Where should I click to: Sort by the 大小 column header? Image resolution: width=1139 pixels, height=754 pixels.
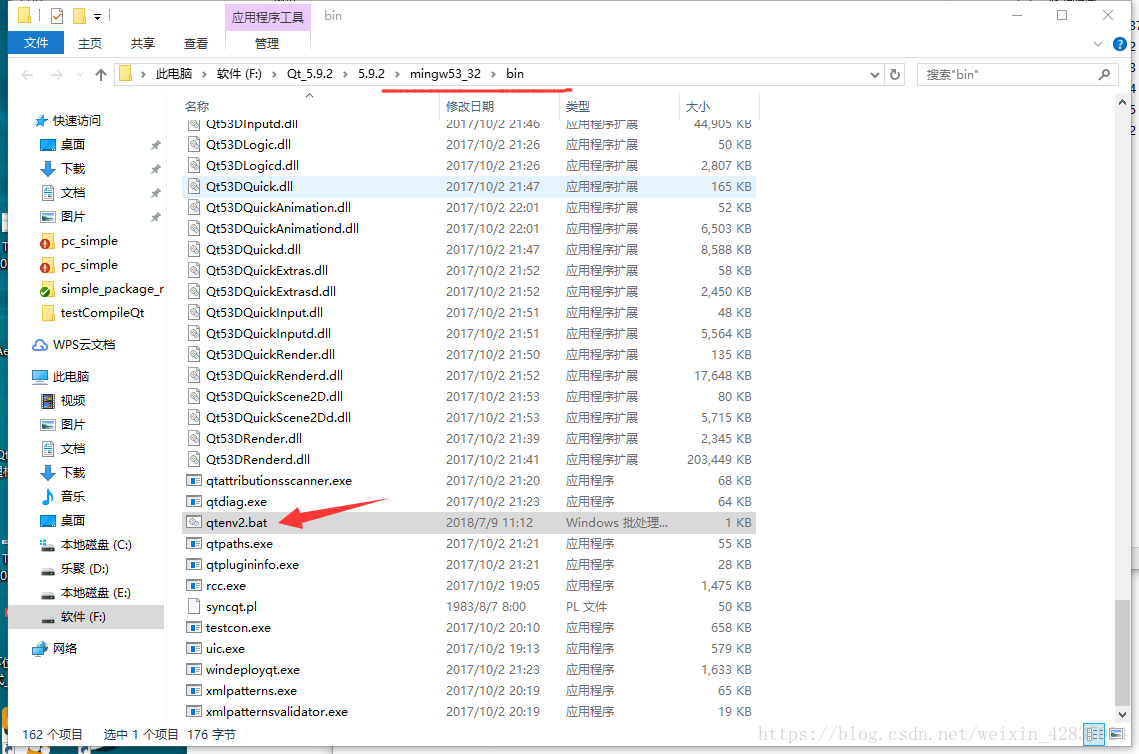click(697, 106)
